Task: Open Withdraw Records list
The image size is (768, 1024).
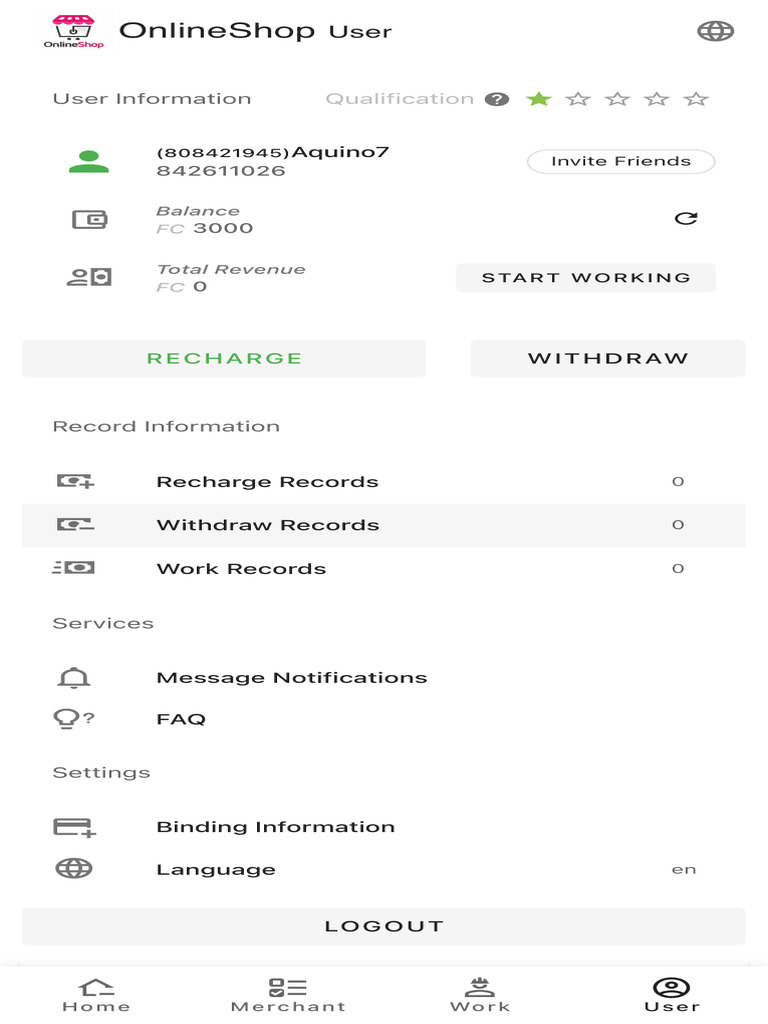Action: tap(384, 525)
